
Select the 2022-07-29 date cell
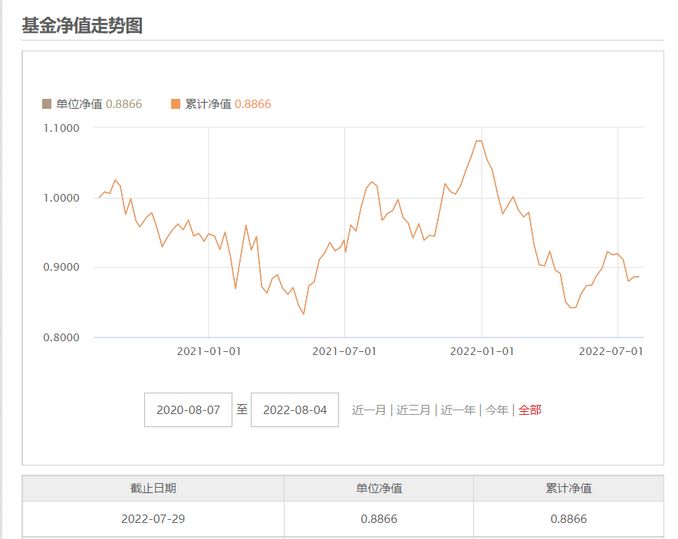click(x=153, y=519)
